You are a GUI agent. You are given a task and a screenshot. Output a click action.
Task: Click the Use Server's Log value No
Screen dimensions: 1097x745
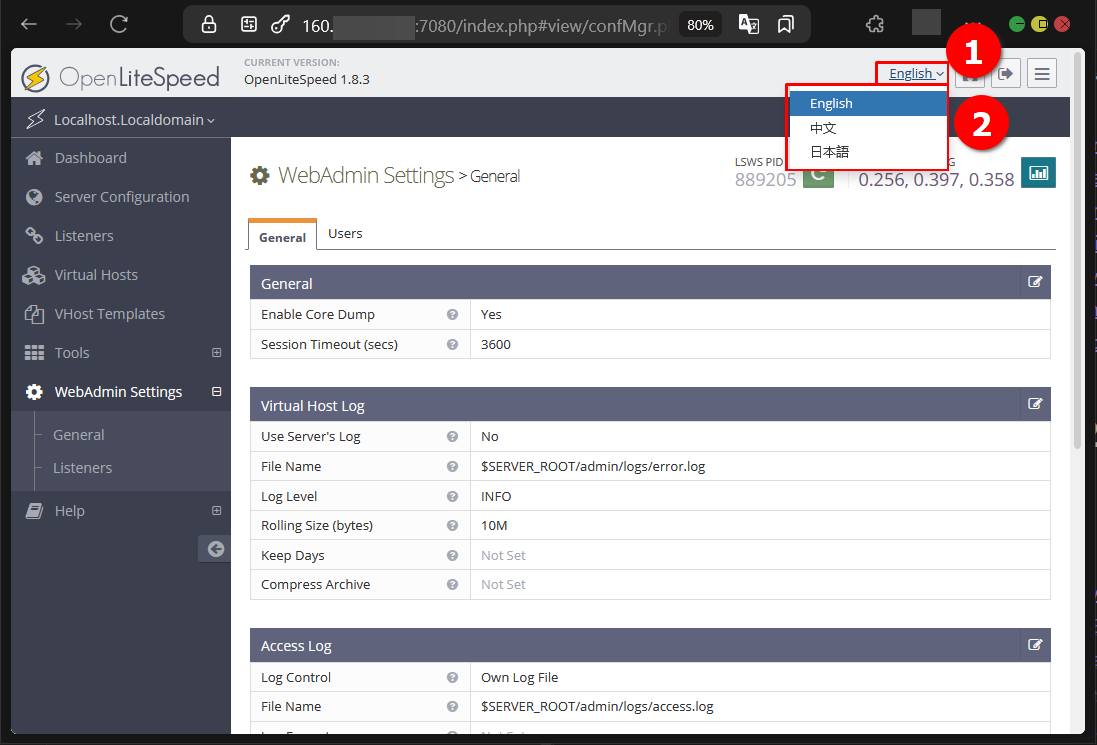click(490, 437)
